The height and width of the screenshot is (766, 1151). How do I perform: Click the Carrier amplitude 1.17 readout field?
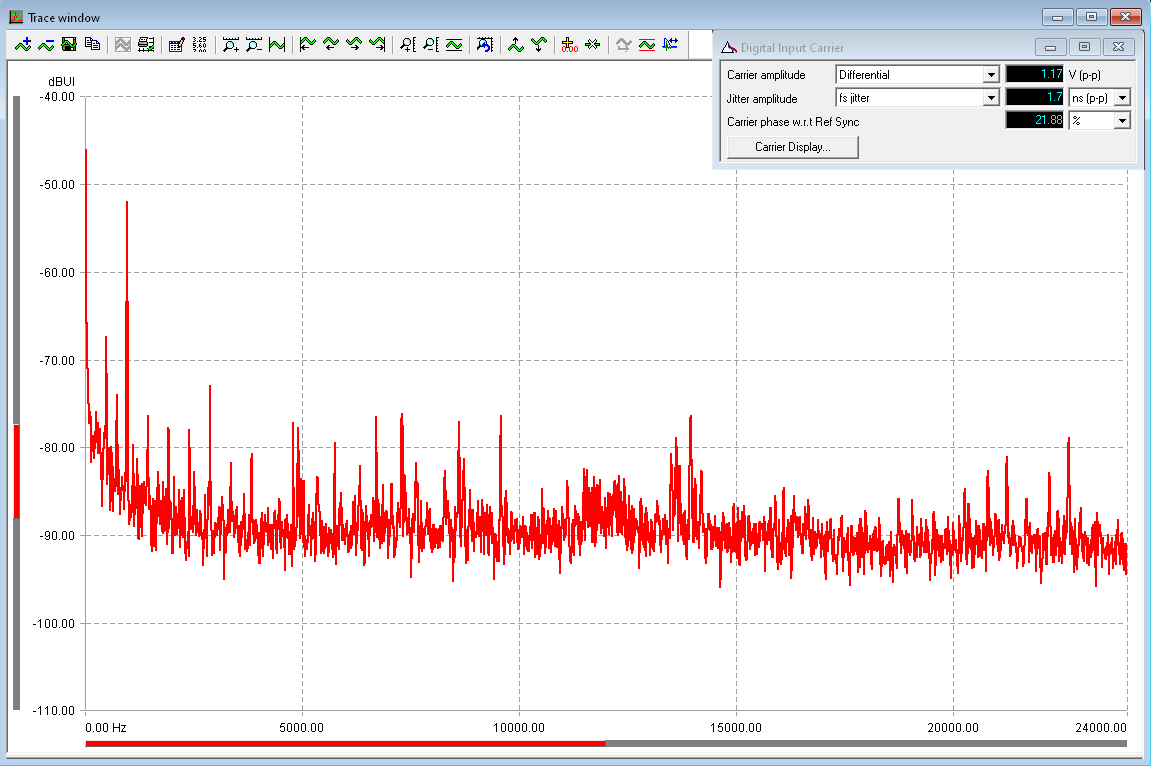[x=1034, y=75]
